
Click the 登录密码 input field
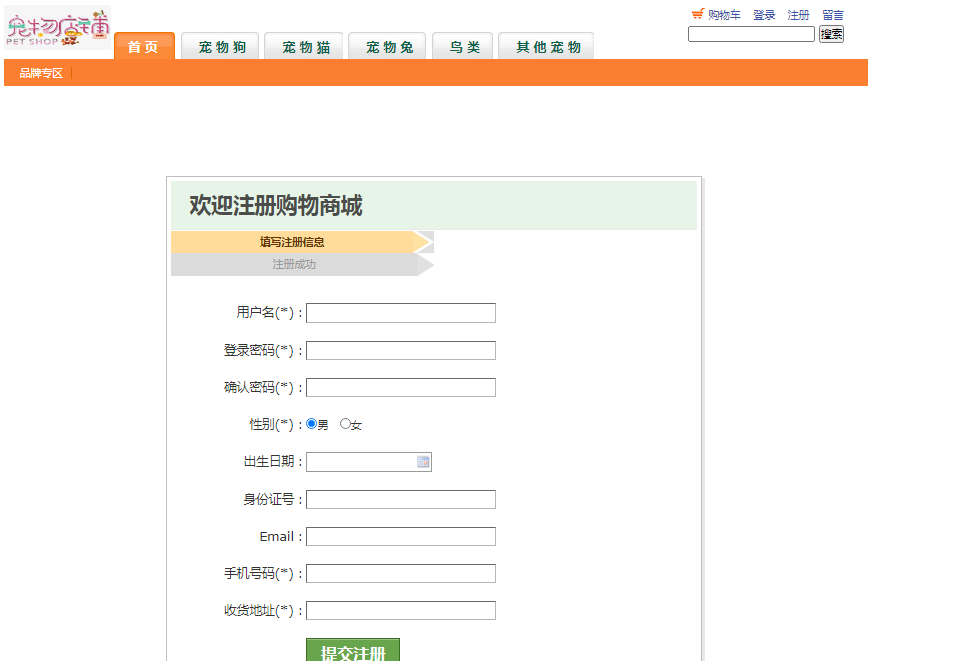click(401, 351)
